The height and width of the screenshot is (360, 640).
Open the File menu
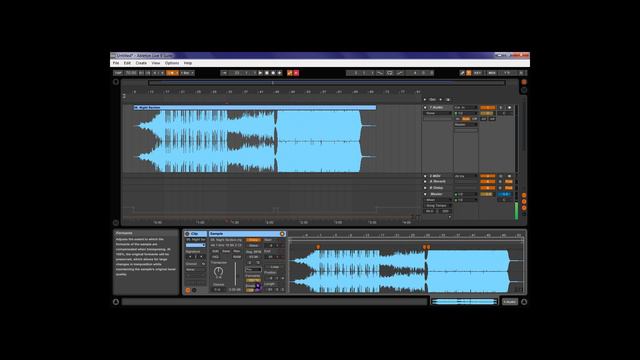tap(116, 63)
